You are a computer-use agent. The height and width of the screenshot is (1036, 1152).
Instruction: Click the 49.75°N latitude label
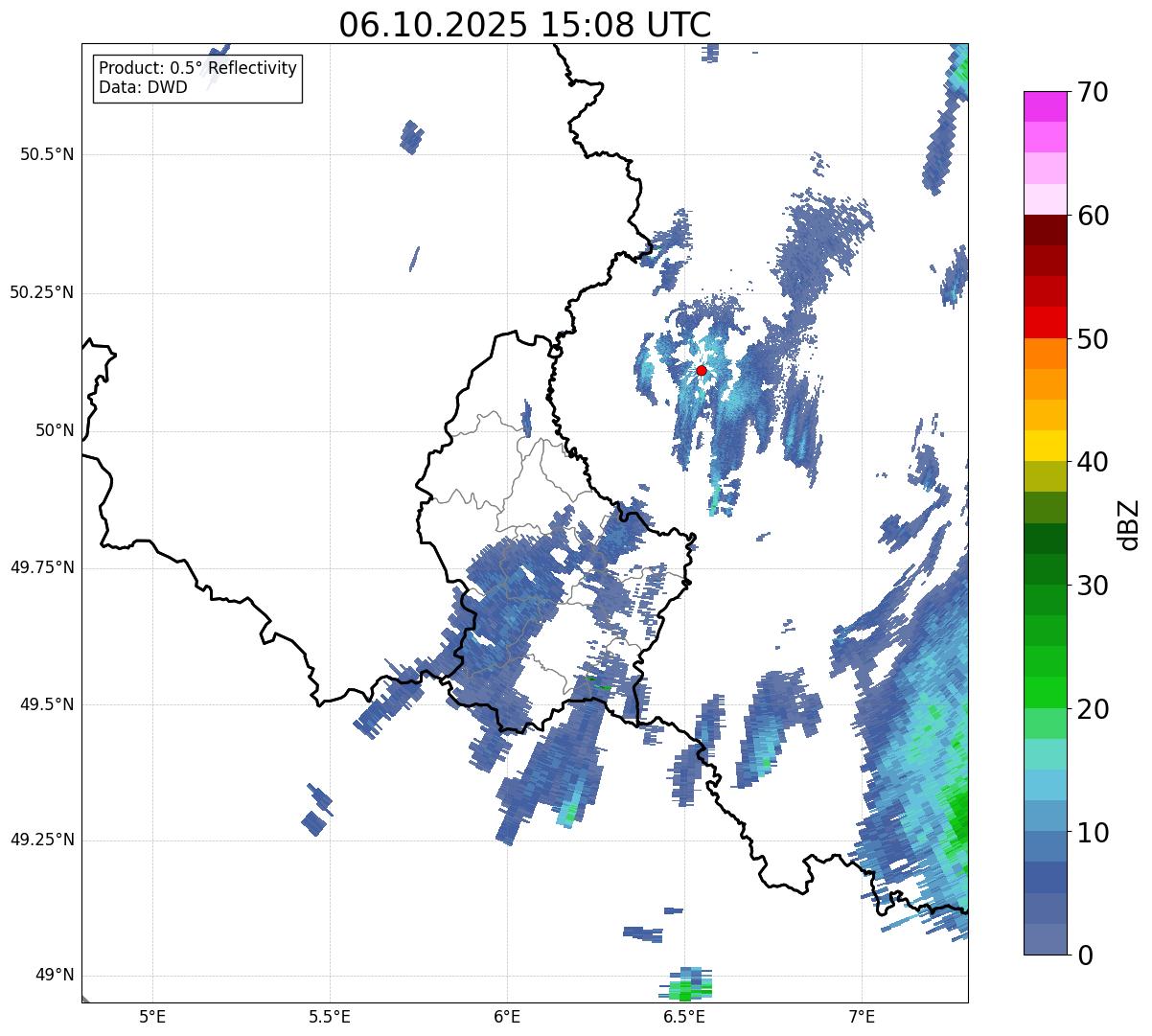coord(42,567)
